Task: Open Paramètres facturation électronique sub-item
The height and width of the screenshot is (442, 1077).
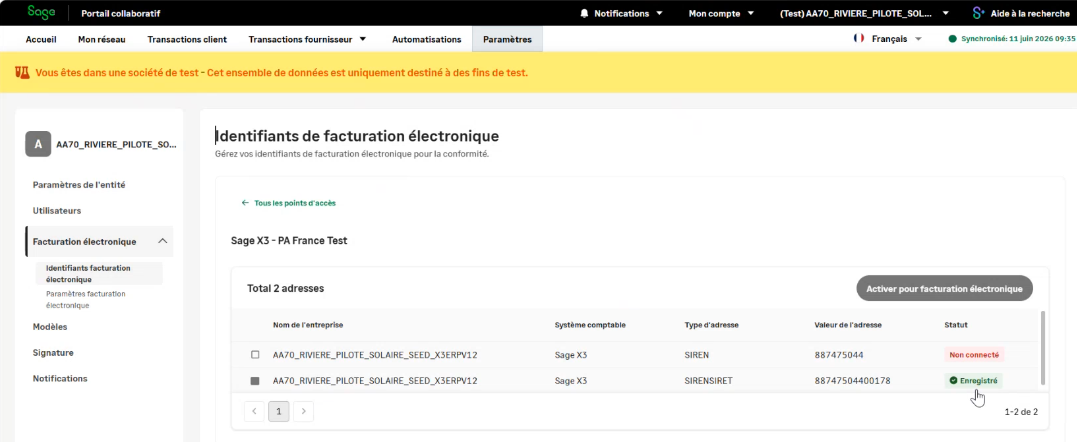Action: [86, 299]
